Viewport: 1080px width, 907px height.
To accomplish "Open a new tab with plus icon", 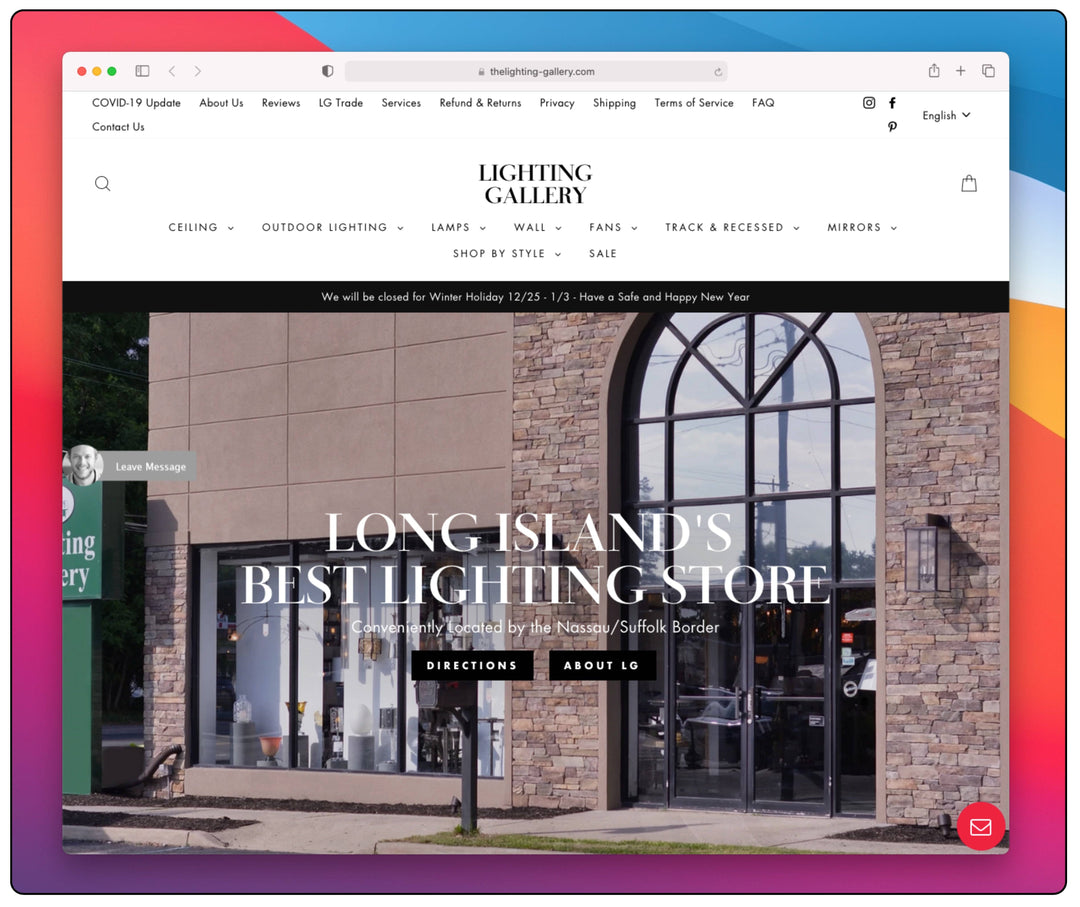I will coord(960,71).
